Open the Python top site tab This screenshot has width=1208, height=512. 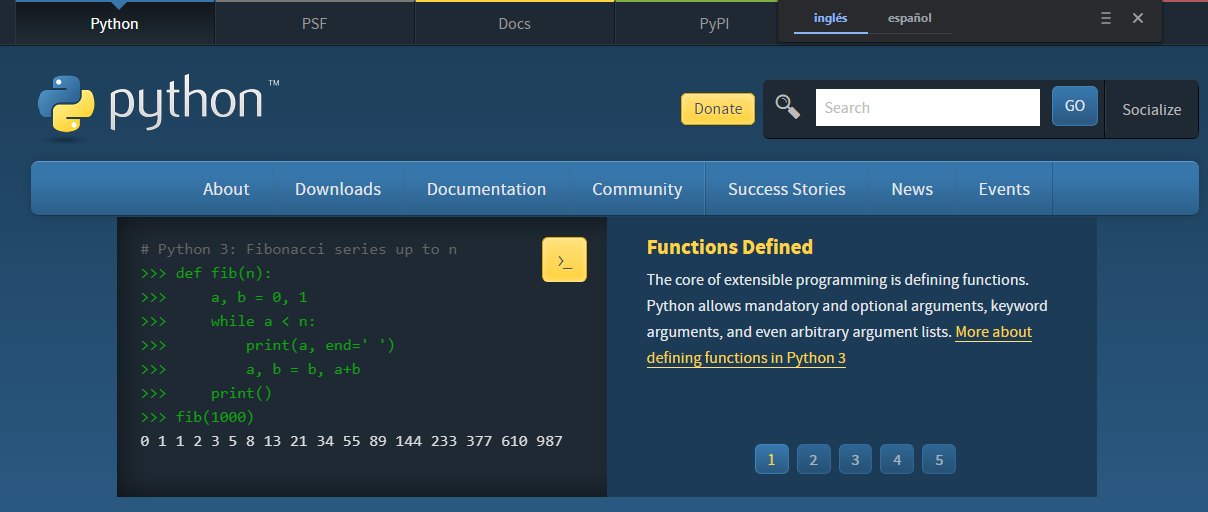click(114, 23)
